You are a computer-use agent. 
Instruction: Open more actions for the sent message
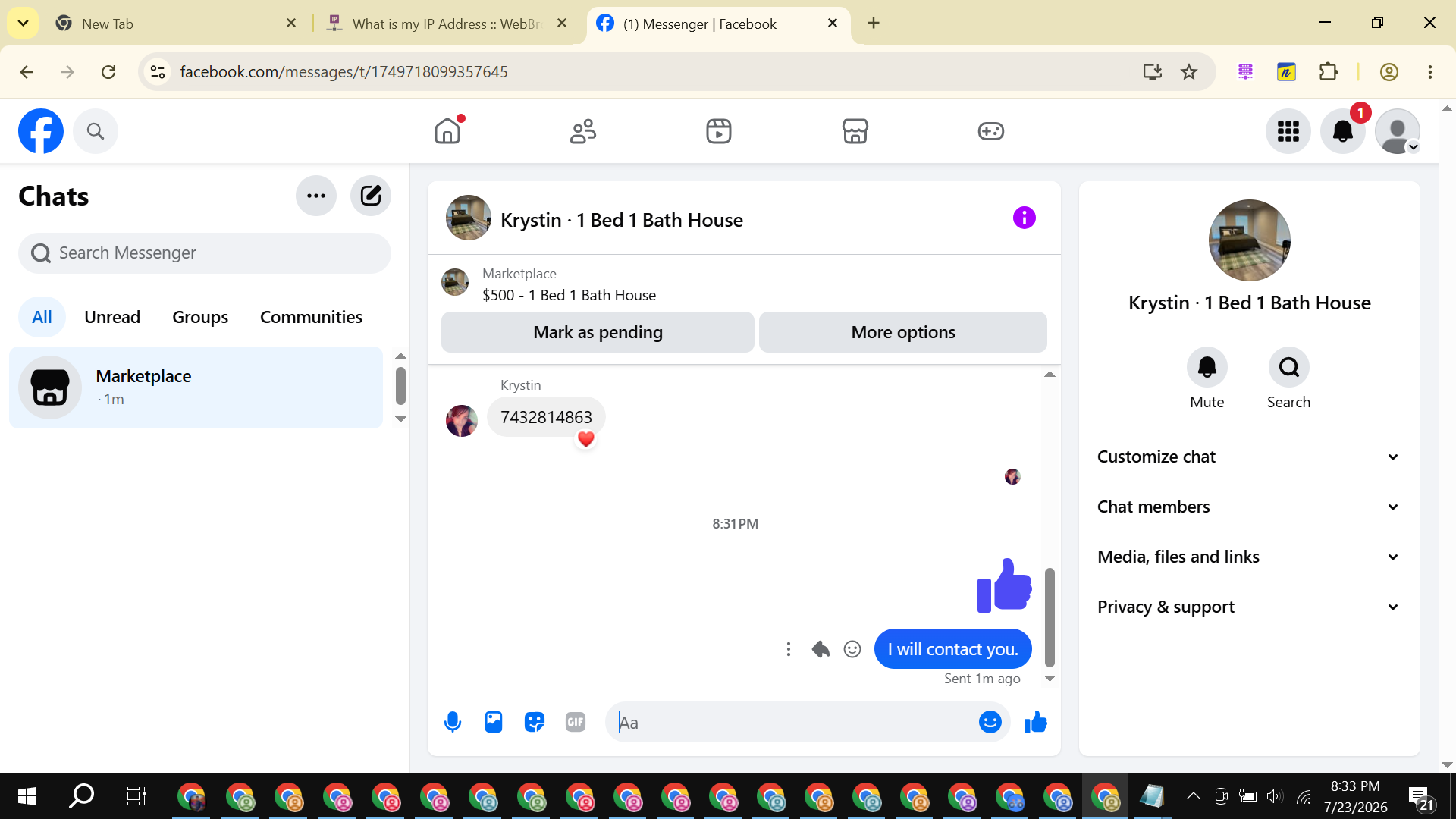coord(789,649)
